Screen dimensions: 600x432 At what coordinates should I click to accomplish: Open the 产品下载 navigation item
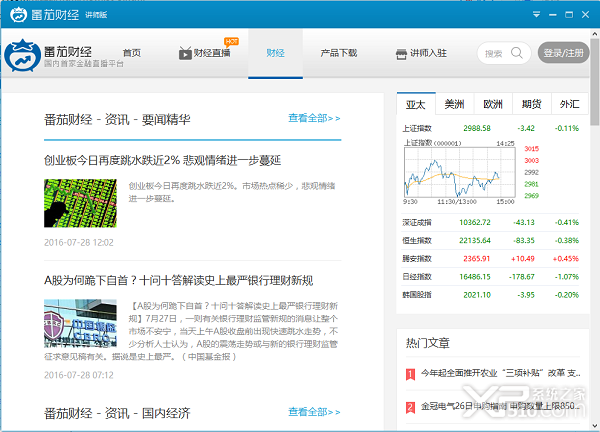click(x=339, y=53)
